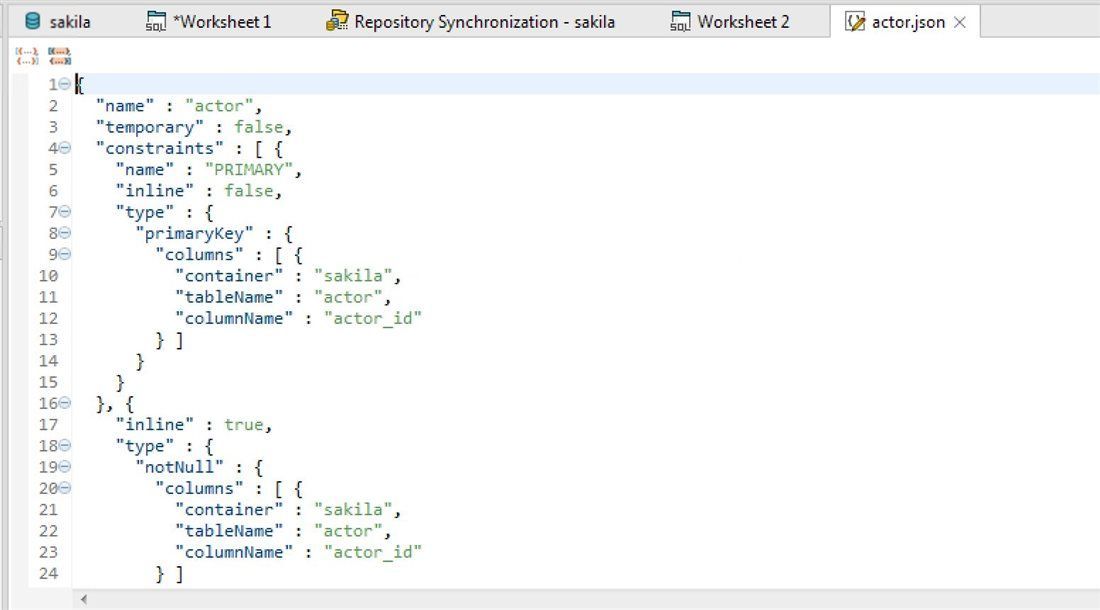The height and width of the screenshot is (610, 1100).
Task: Click the "temporary" key on line 3
Action: coord(149,127)
